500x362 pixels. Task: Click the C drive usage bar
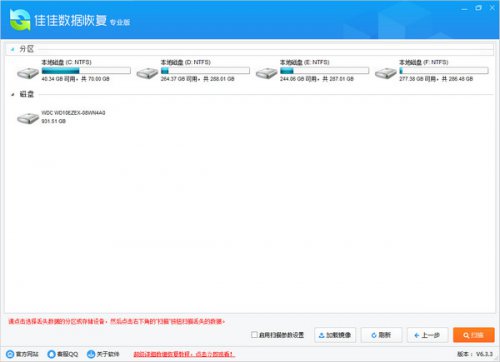click(86, 71)
